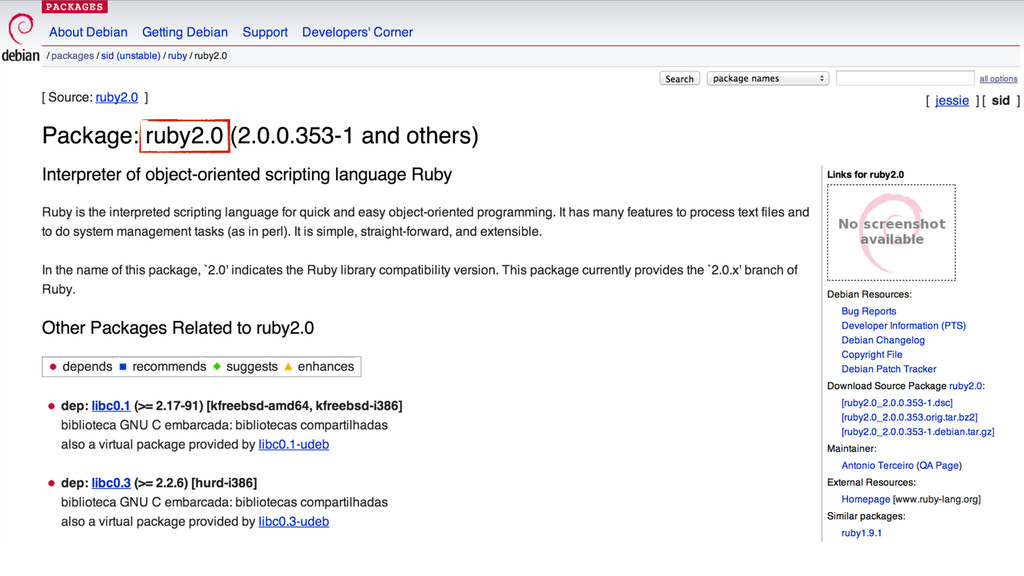Click the red bullet beside libc0.3

coord(51,483)
